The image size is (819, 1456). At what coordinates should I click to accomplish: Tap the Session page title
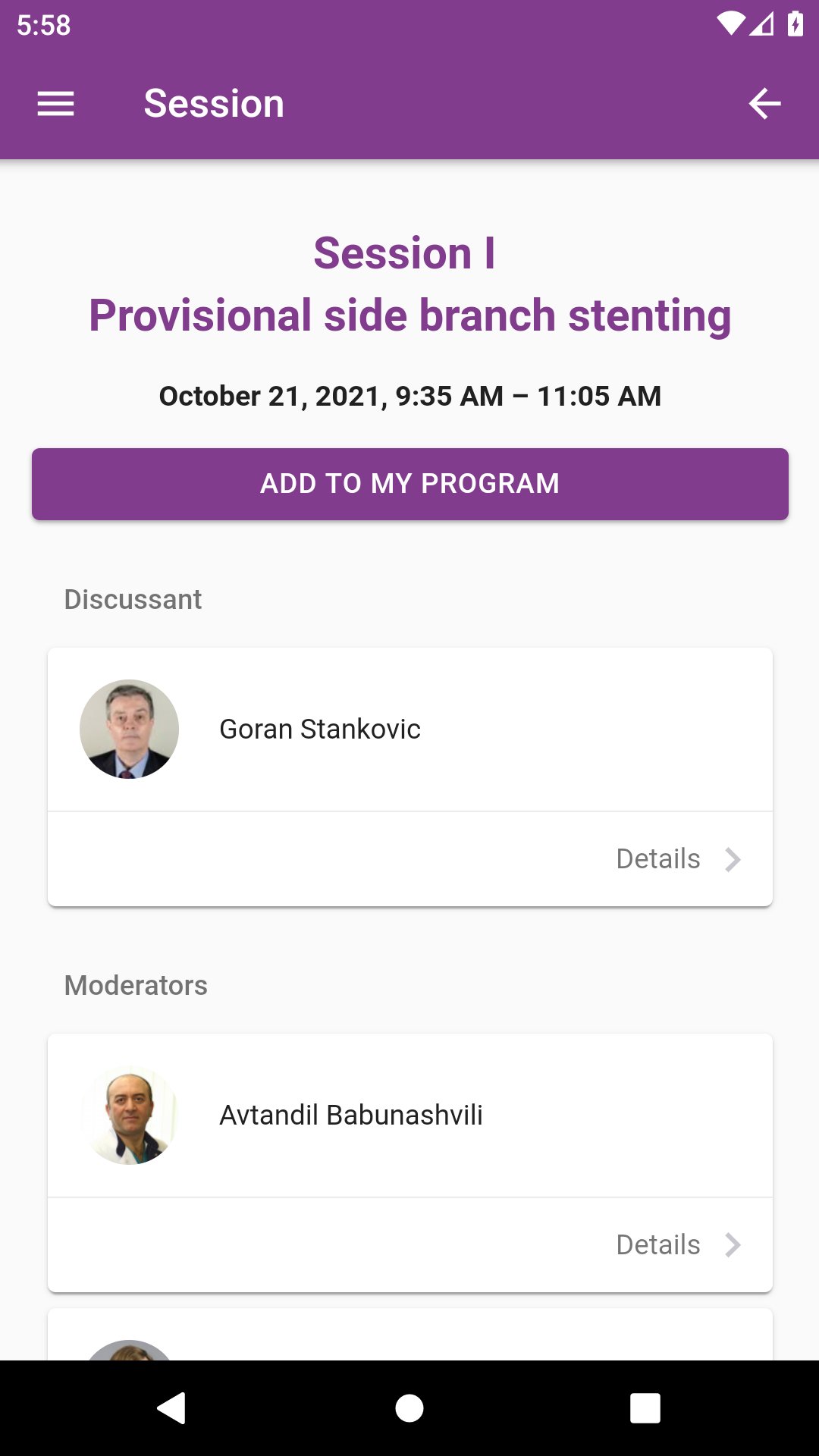coord(214,104)
